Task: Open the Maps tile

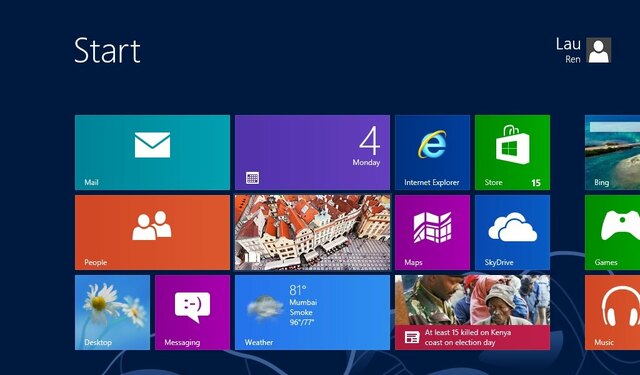Action: tap(432, 232)
